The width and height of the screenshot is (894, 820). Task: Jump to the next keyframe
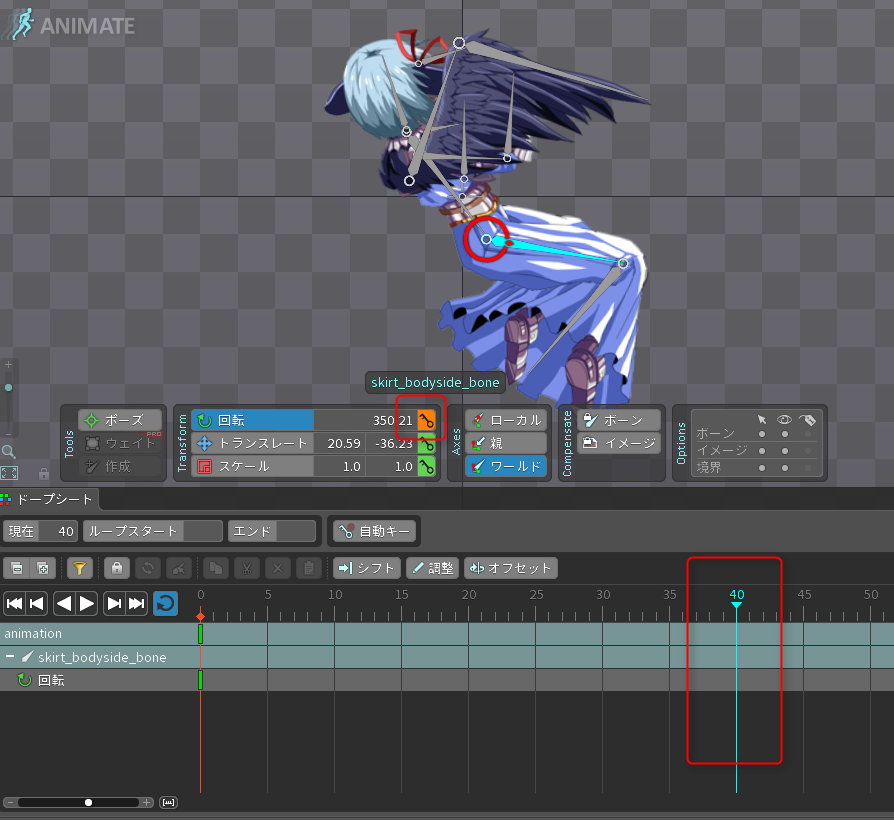point(114,603)
